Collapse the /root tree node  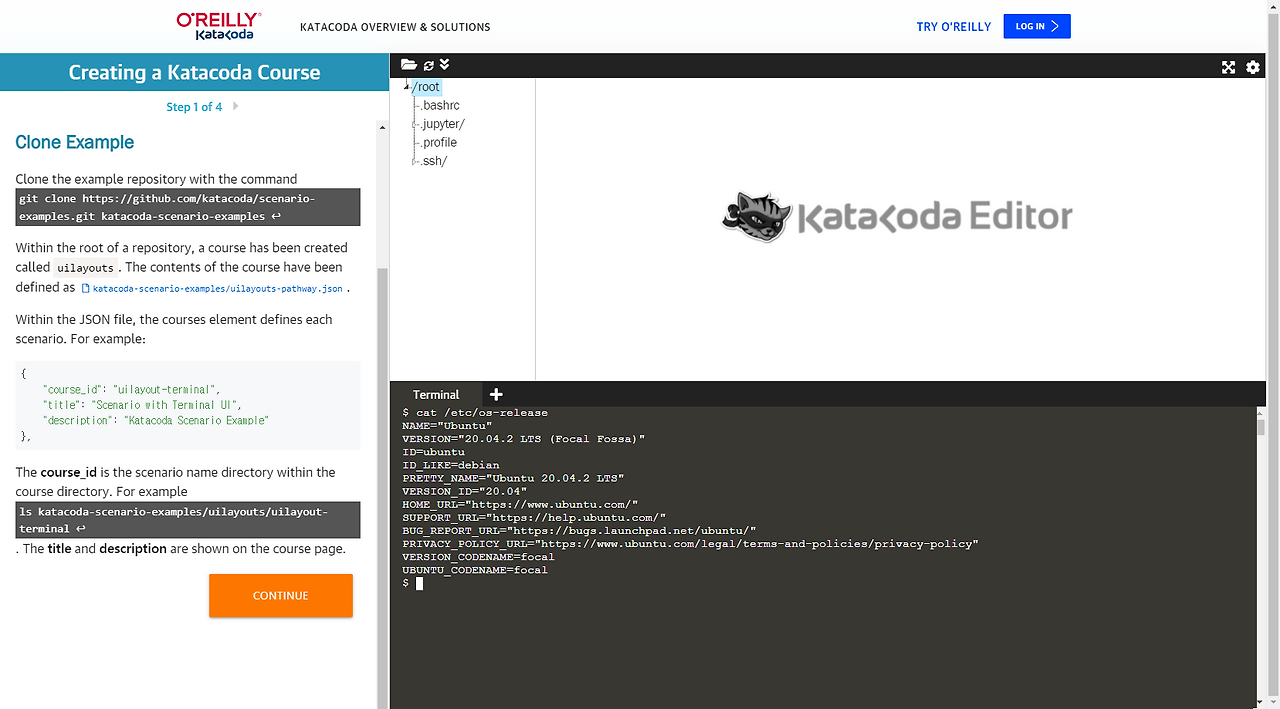407,87
